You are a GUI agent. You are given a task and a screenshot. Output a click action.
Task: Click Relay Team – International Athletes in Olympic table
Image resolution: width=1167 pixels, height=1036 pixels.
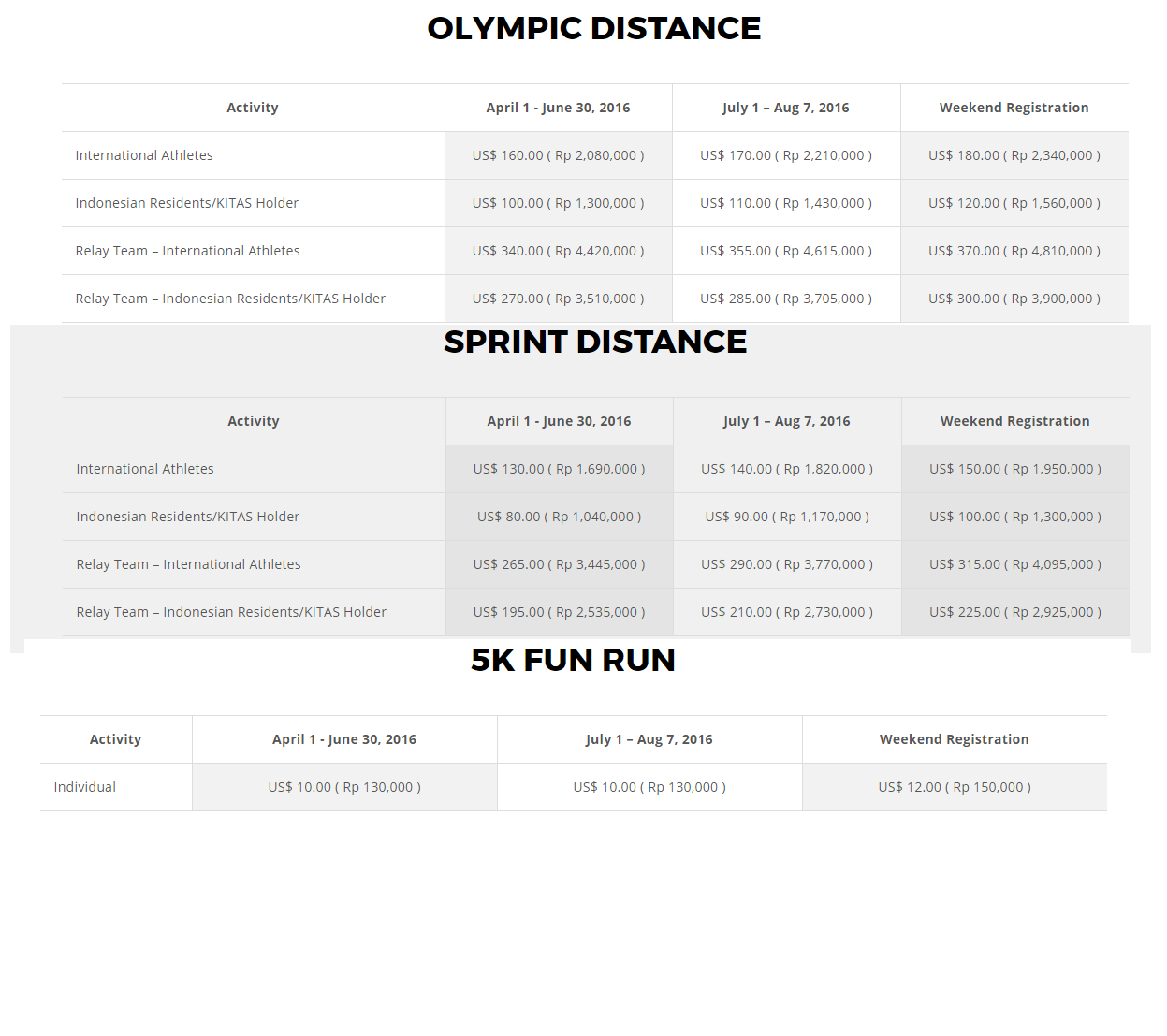188,251
